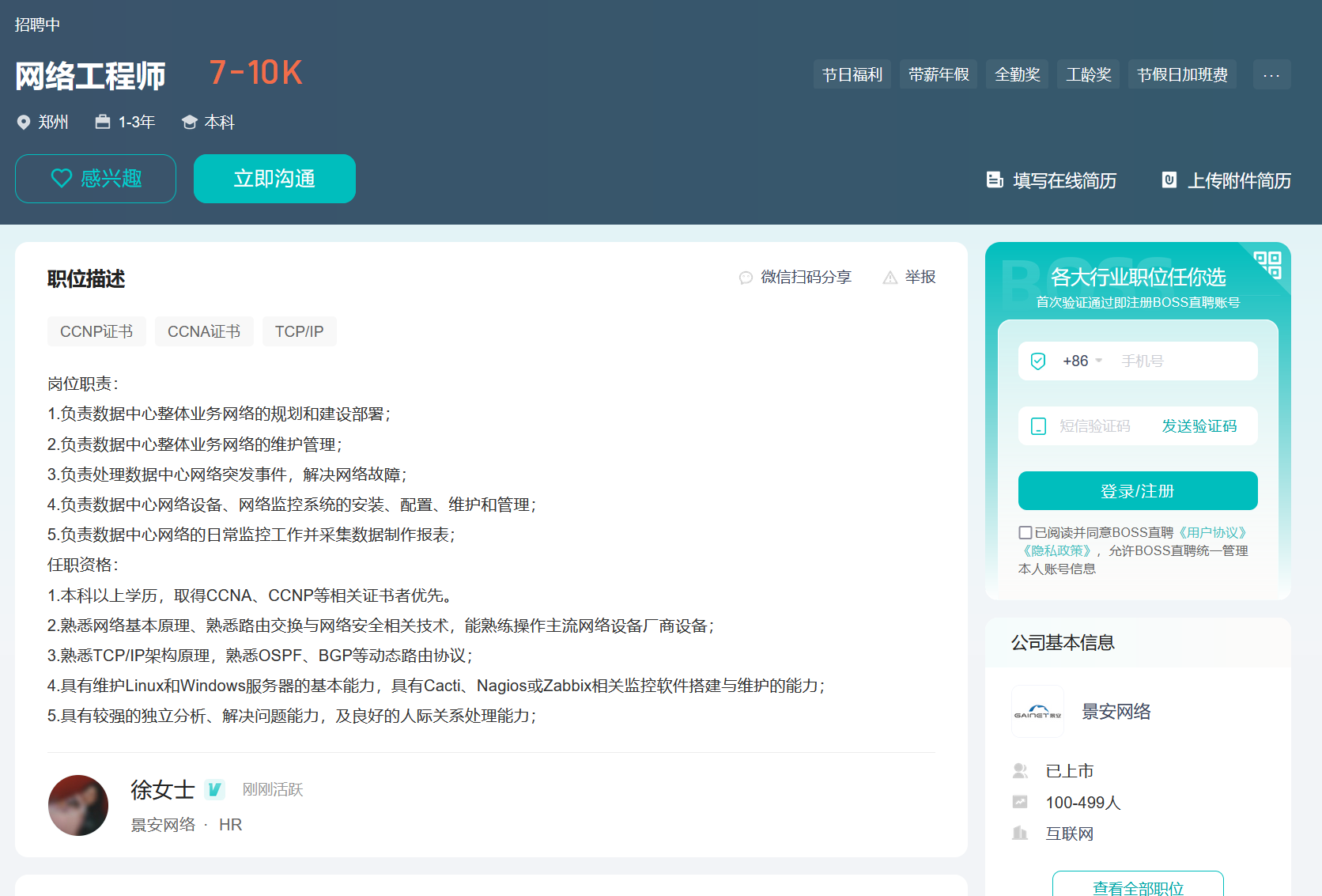Click the verified V badge beside 徐女士

[x=215, y=789]
